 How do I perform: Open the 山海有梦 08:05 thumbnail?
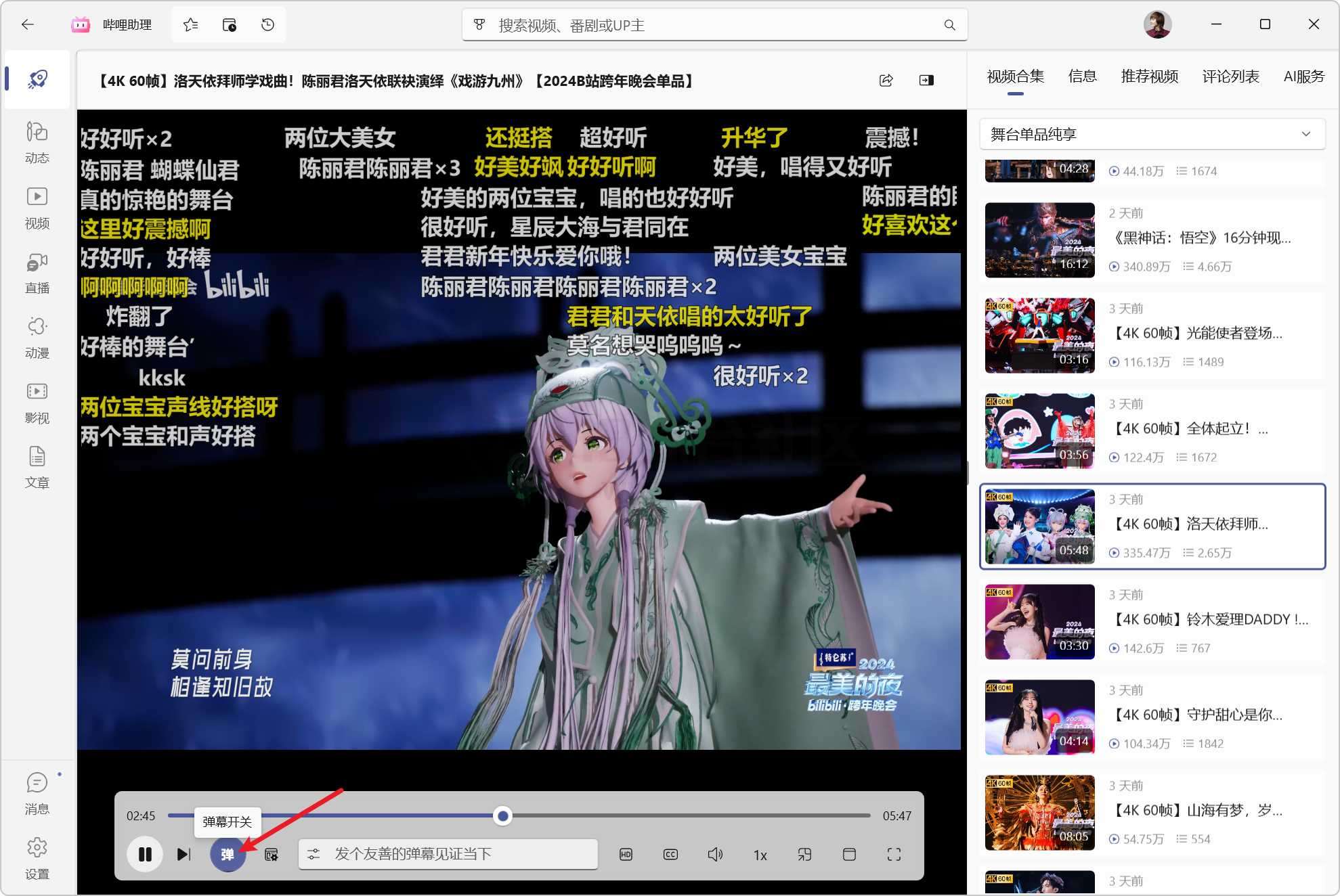[1039, 813]
